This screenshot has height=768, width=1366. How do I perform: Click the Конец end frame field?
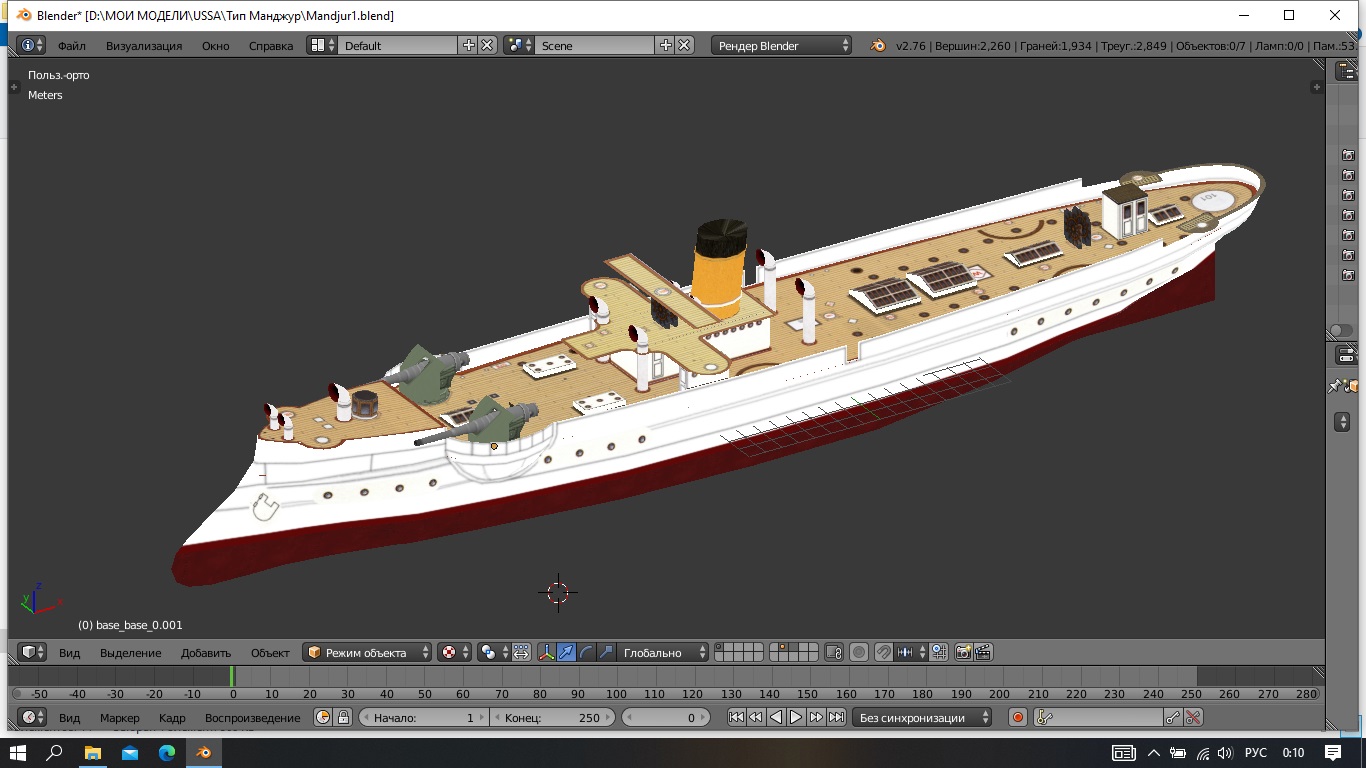[x=552, y=717]
